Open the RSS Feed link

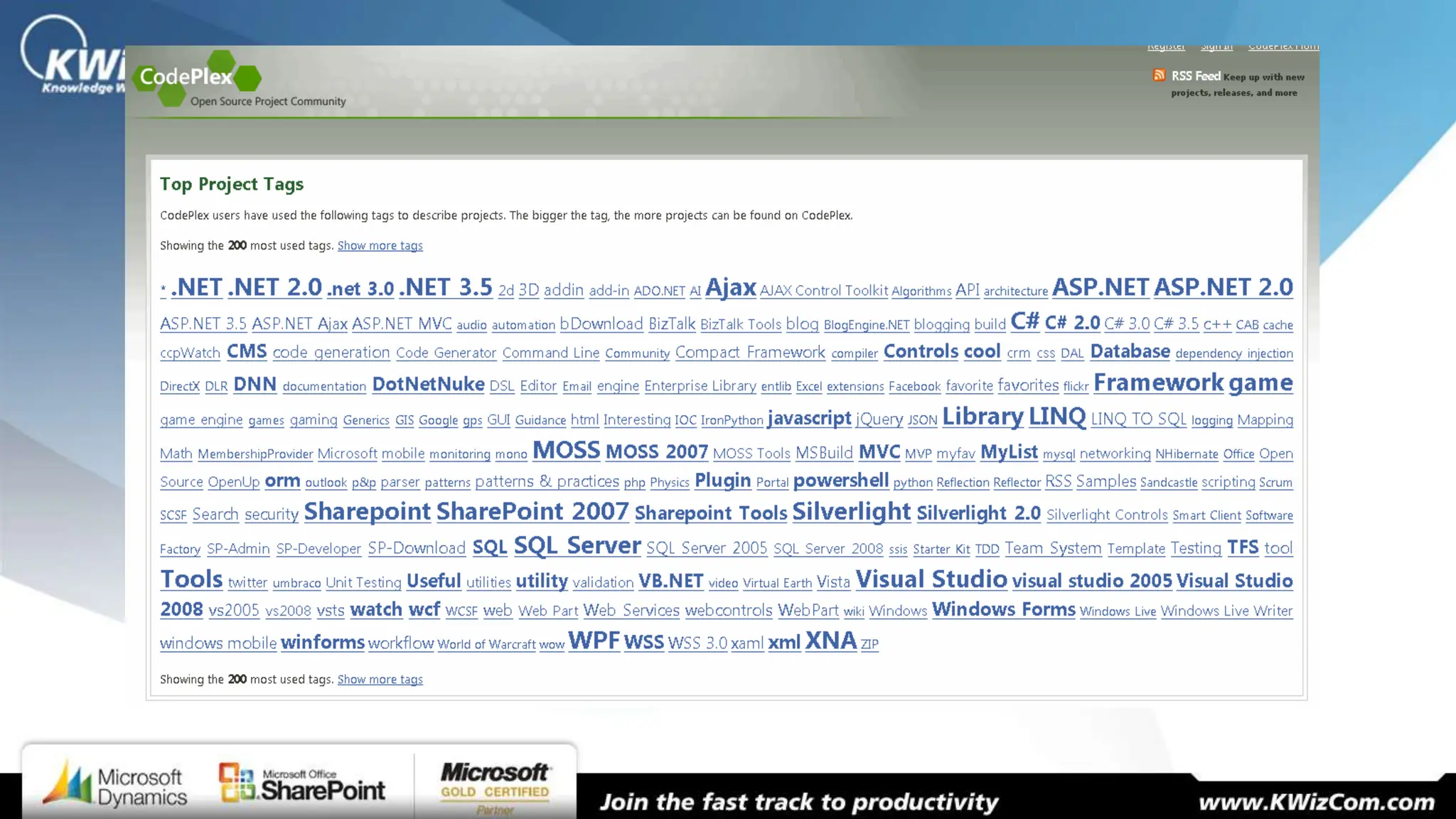point(1196,76)
